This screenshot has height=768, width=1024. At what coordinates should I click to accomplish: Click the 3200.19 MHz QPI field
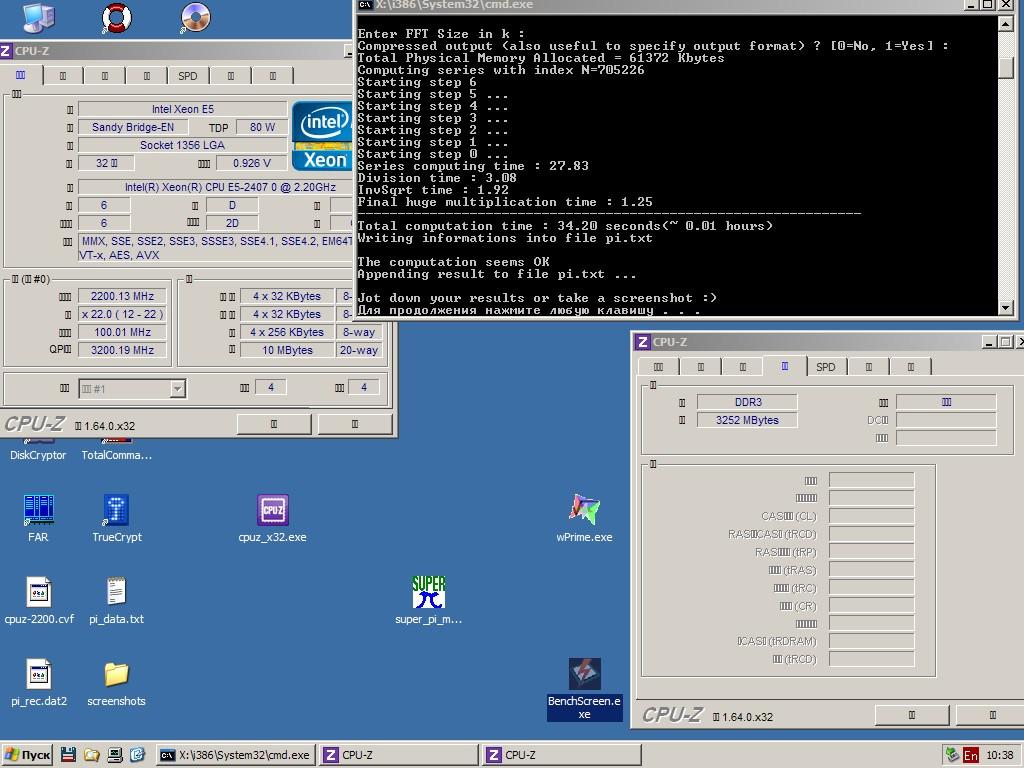click(122, 350)
